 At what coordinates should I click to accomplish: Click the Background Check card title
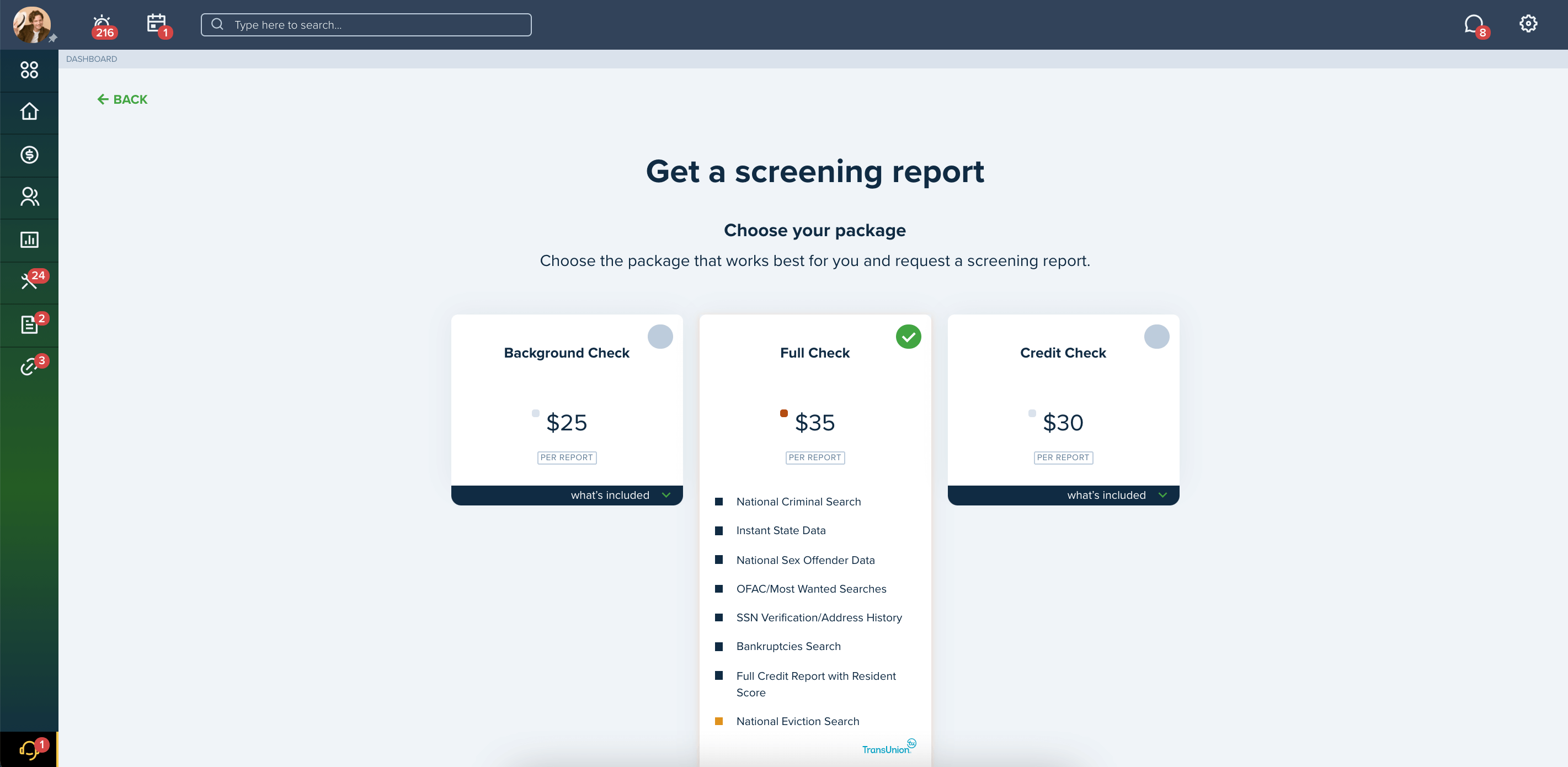click(x=567, y=353)
